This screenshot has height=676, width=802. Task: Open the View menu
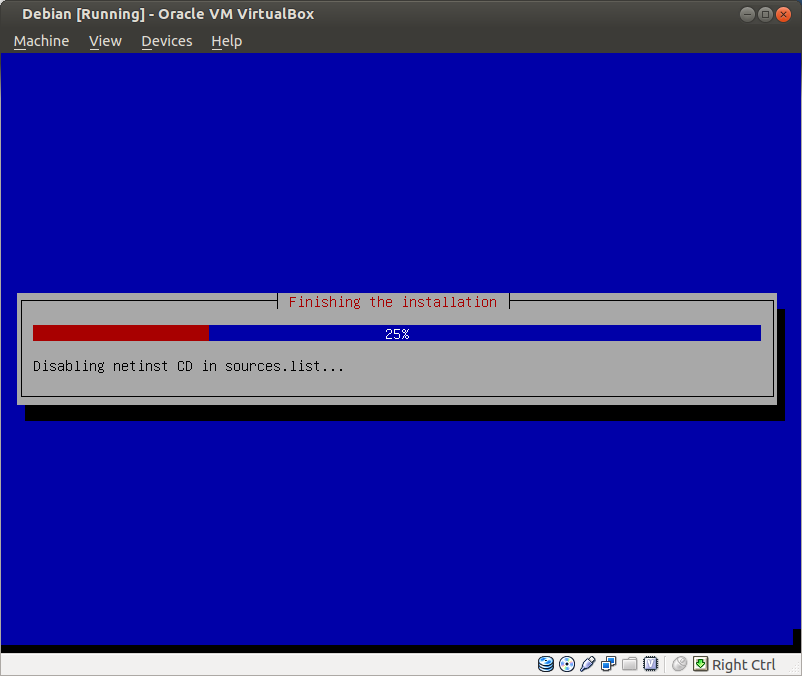coord(105,41)
